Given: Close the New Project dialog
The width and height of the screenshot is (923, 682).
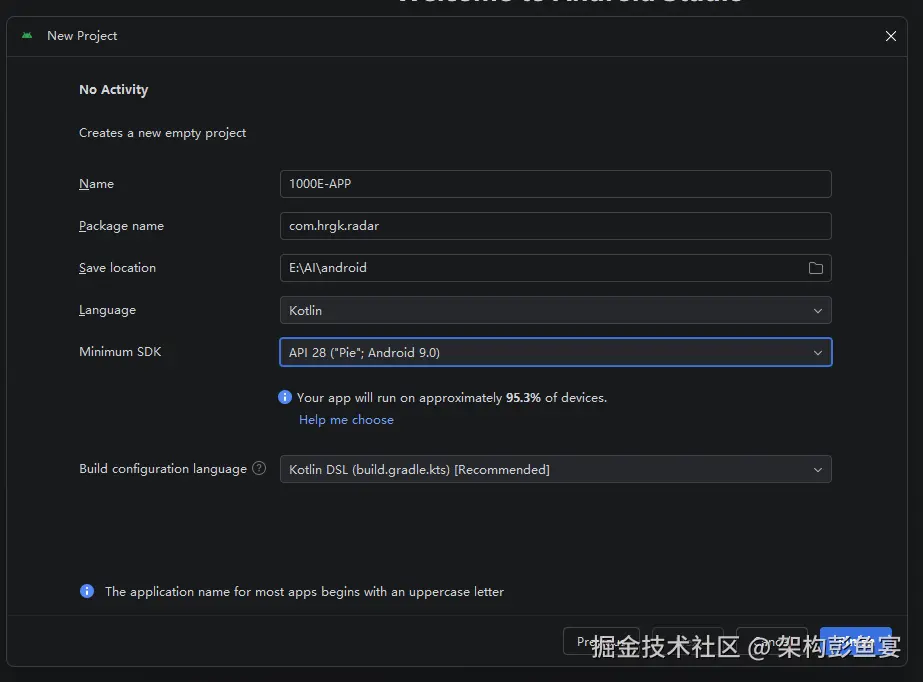Looking at the screenshot, I should (x=891, y=36).
